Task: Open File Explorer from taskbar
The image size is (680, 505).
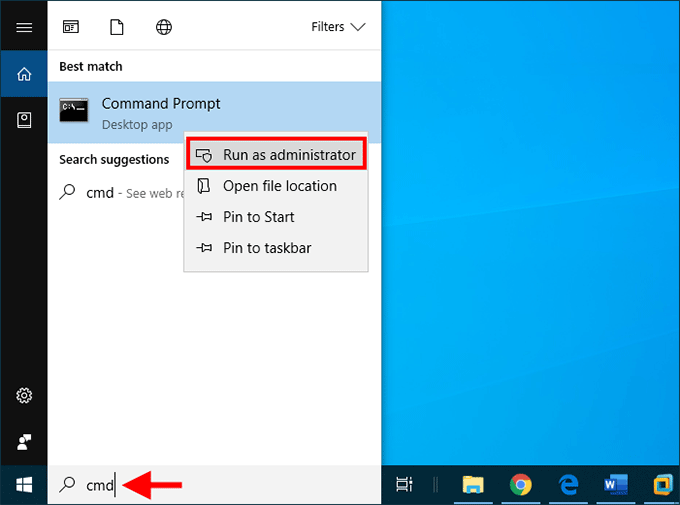Action: [x=473, y=485]
